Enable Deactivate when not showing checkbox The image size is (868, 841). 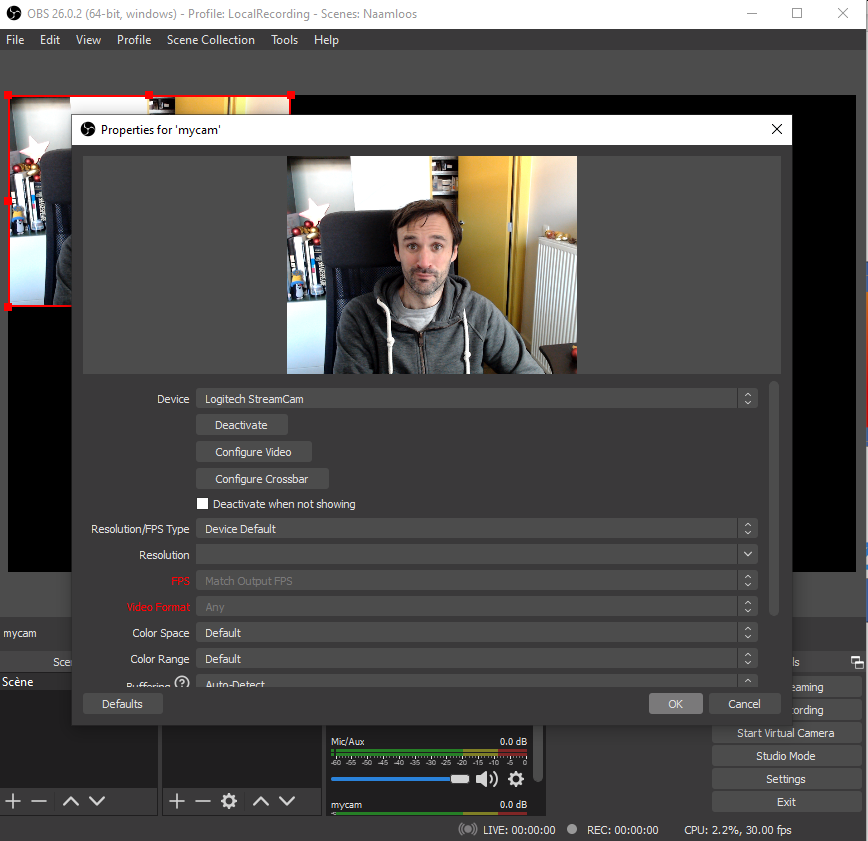(x=203, y=504)
